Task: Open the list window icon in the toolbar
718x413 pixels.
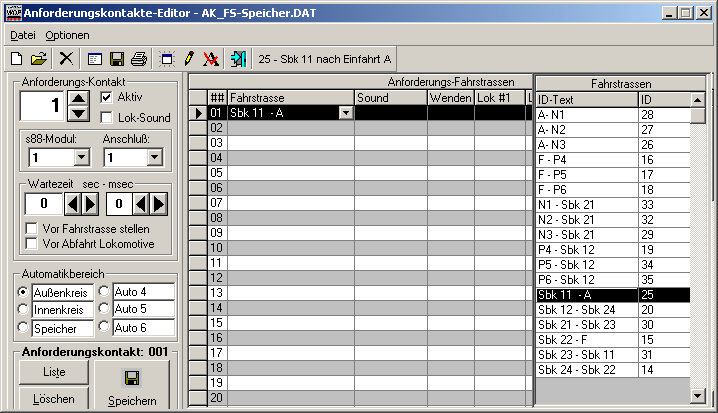Action: point(94,59)
